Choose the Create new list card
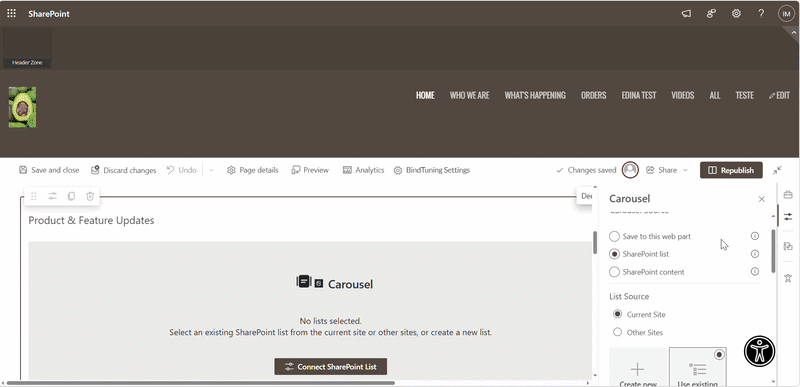The width and height of the screenshot is (800, 387). click(638, 368)
